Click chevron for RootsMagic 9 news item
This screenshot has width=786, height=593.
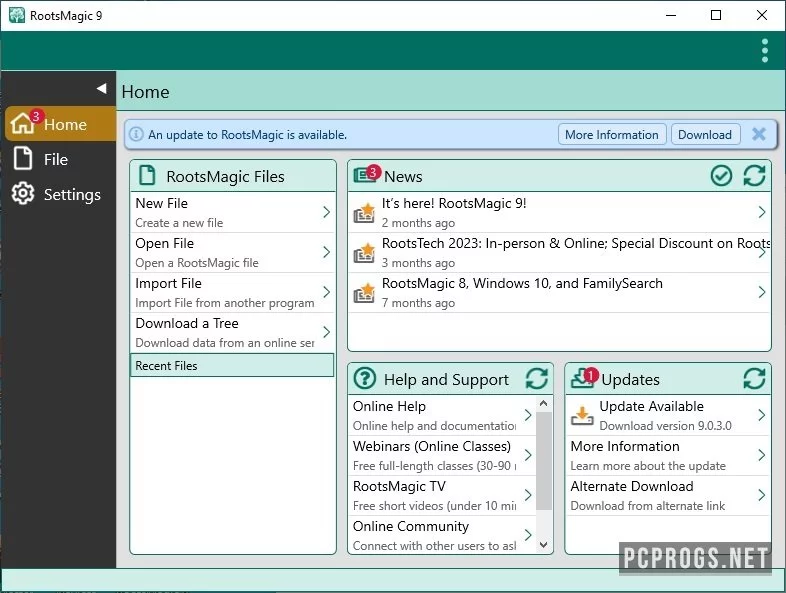tap(761, 212)
